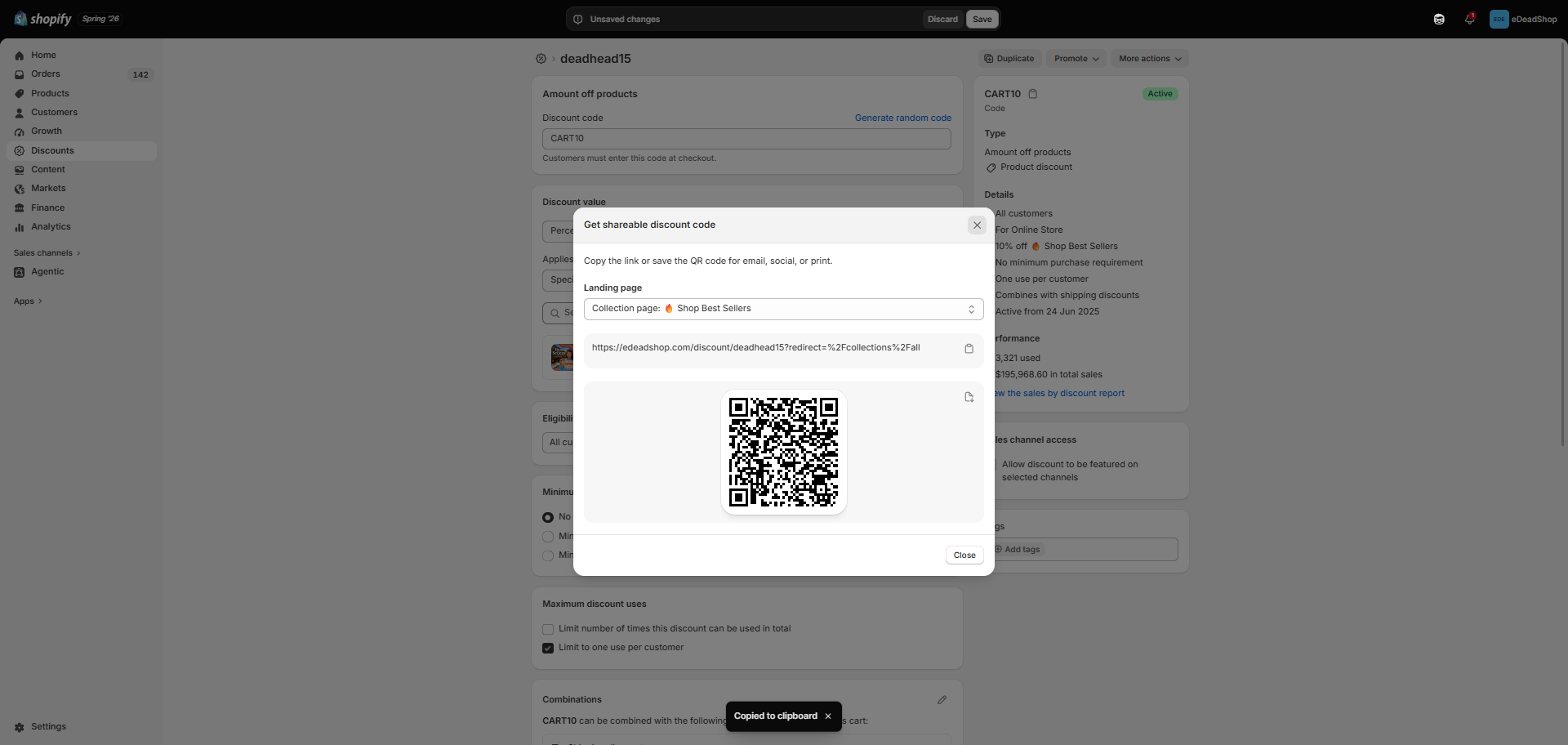Expand the More actions dropdown
Image resolution: width=1568 pixels, height=745 pixels.
click(x=1150, y=59)
